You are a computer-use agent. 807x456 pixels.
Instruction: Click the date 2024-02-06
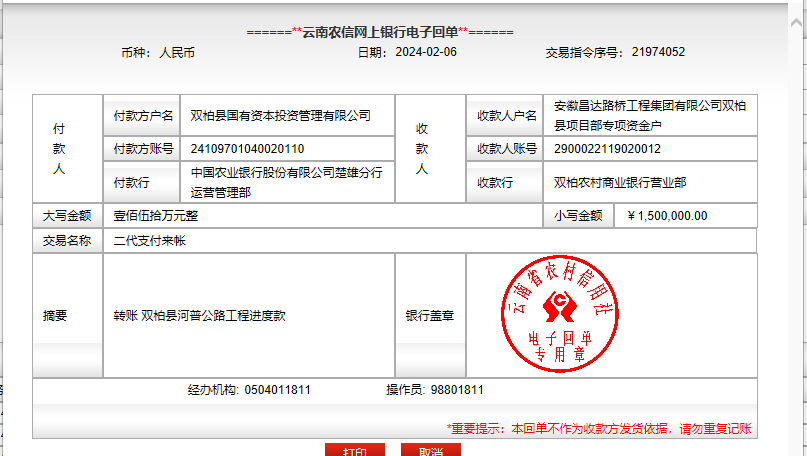tap(426, 52)
